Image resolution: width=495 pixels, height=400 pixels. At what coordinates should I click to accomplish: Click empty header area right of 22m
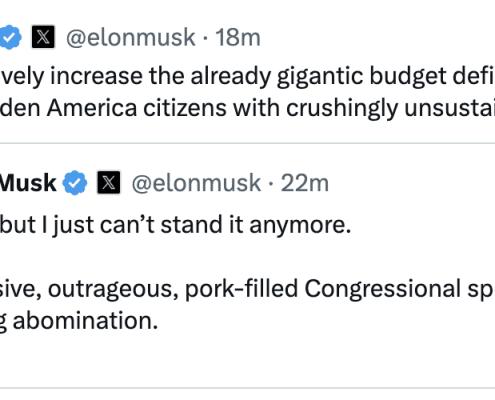(x=412, y=183)
